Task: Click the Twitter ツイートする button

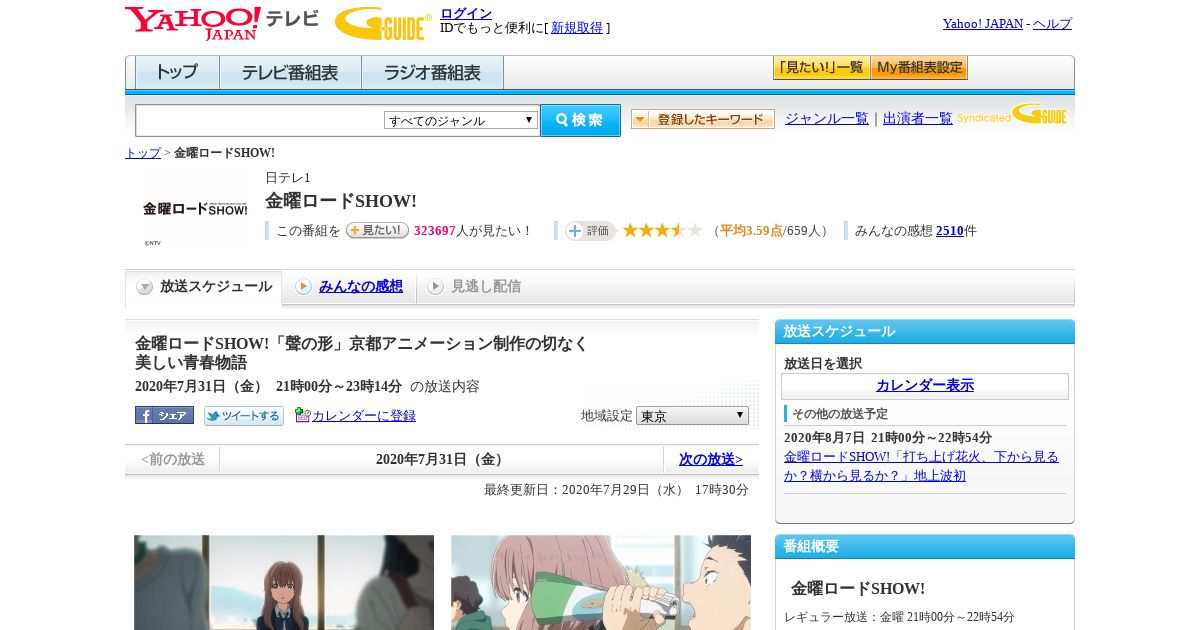Action: (x=244, y=415)
